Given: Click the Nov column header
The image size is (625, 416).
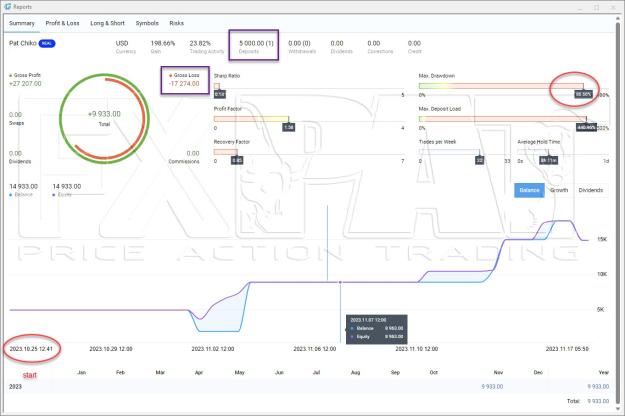Looking at the screenshot, I should click(x=498, y=372).
